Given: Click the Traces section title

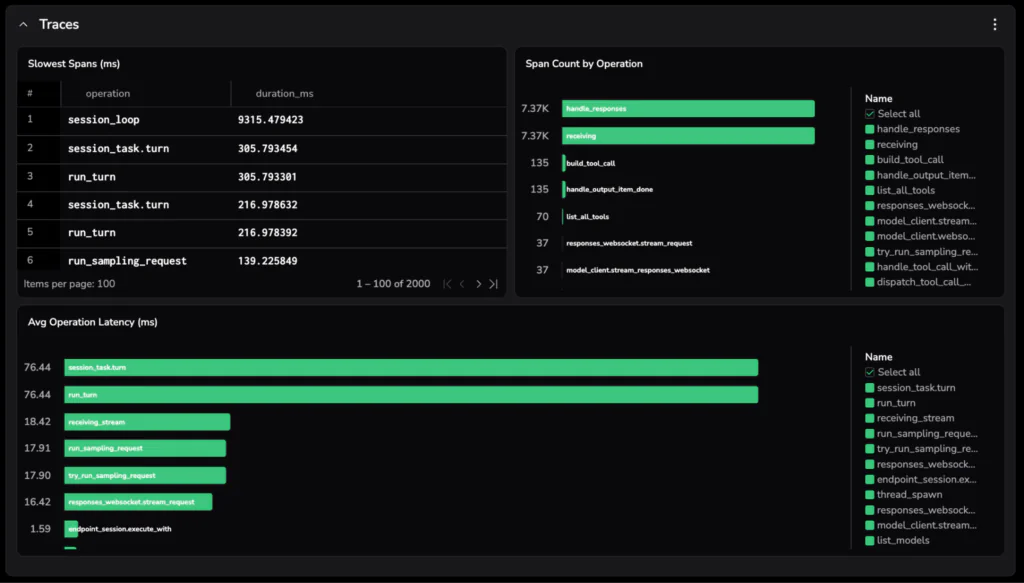Looking at the screenshot, I should (59, 24).
